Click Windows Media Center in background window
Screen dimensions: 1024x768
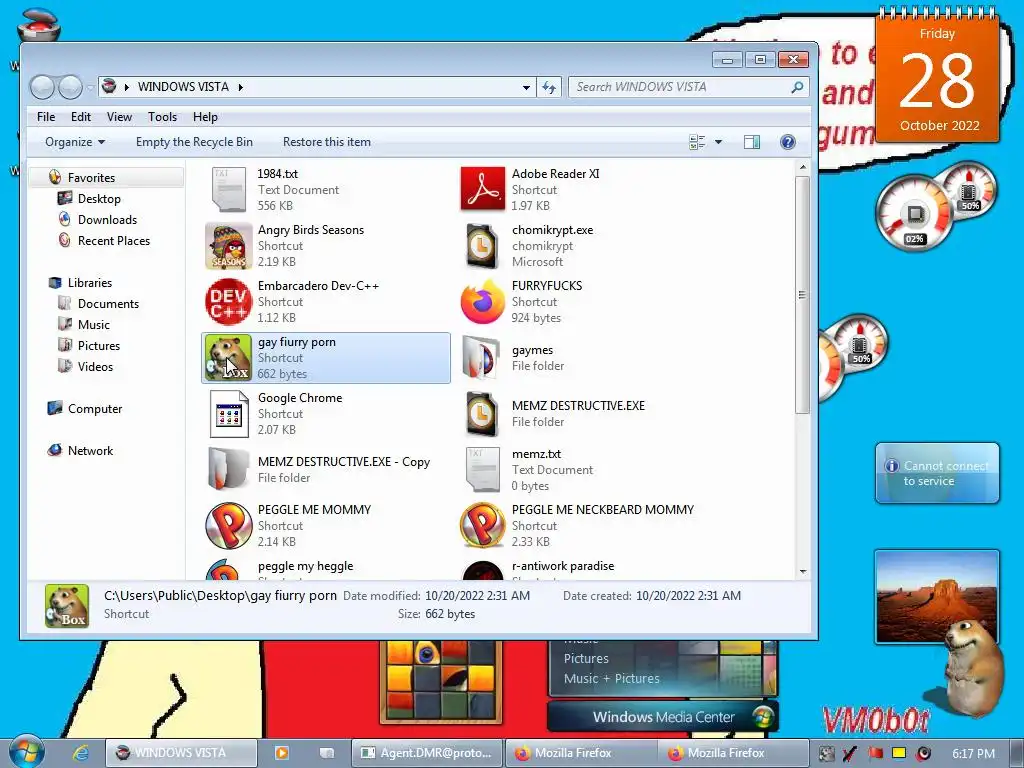coord(664,717)
